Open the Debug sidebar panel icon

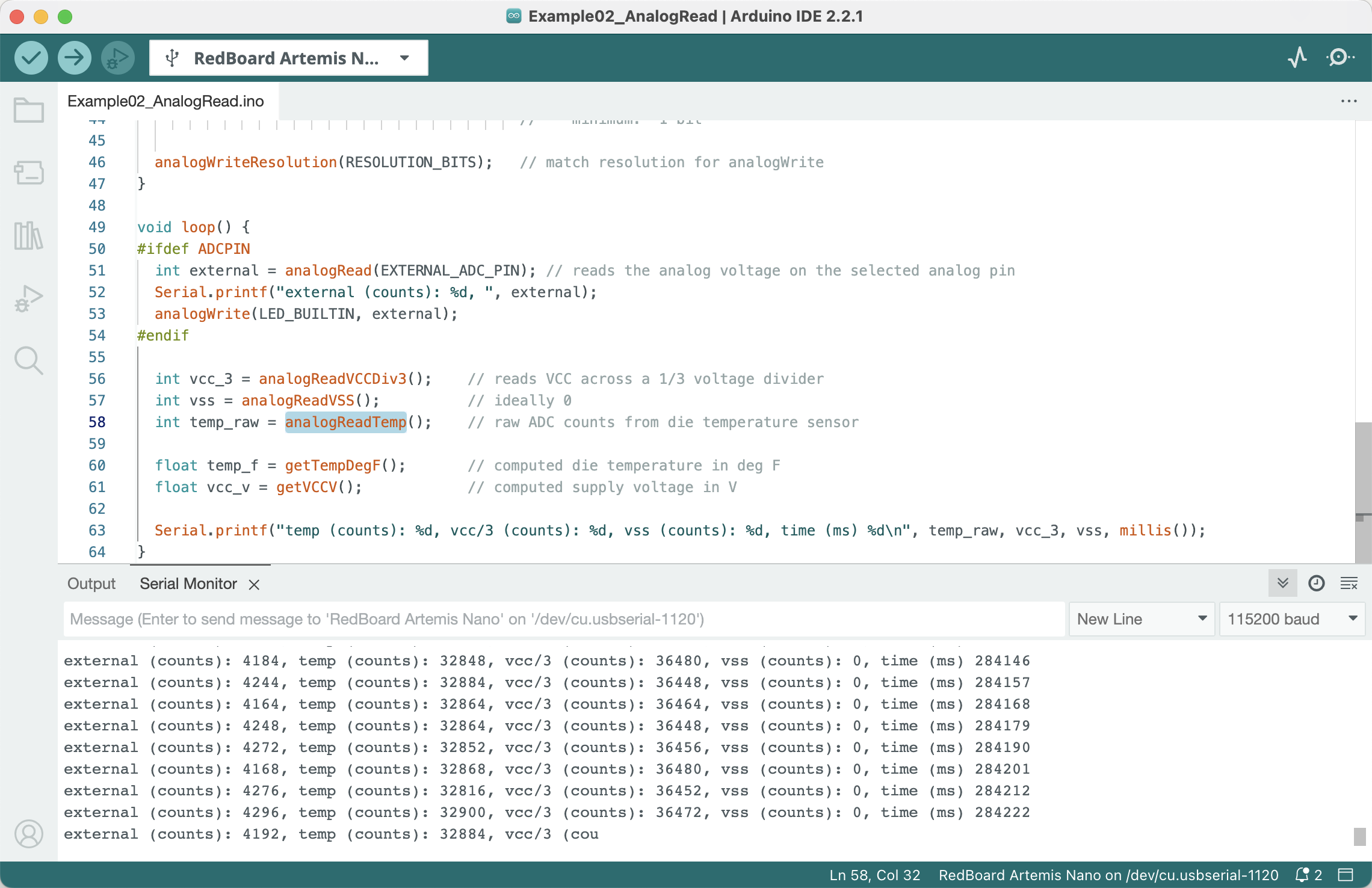point(29,298)
